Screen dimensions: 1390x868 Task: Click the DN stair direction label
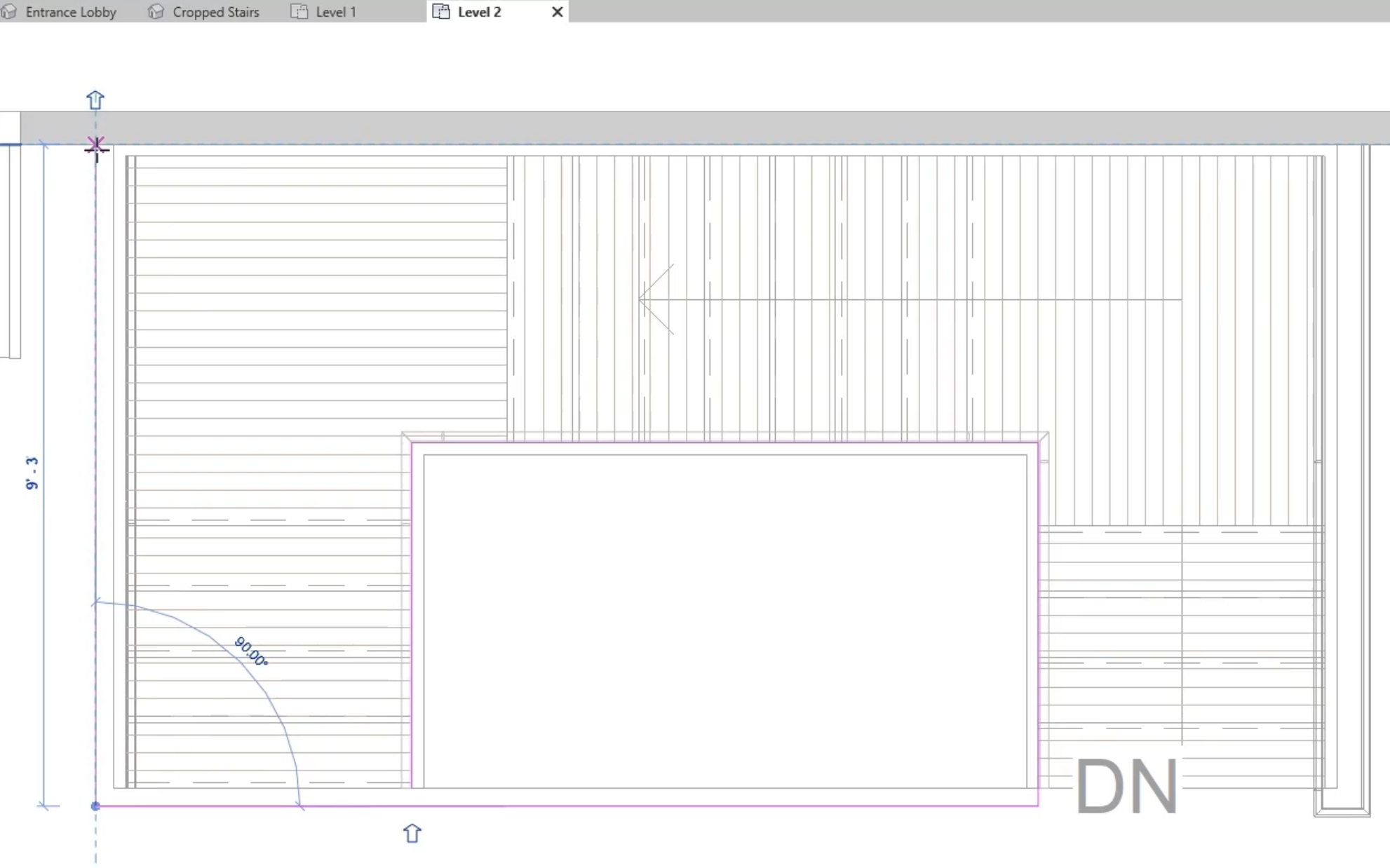pos(1126,787)
